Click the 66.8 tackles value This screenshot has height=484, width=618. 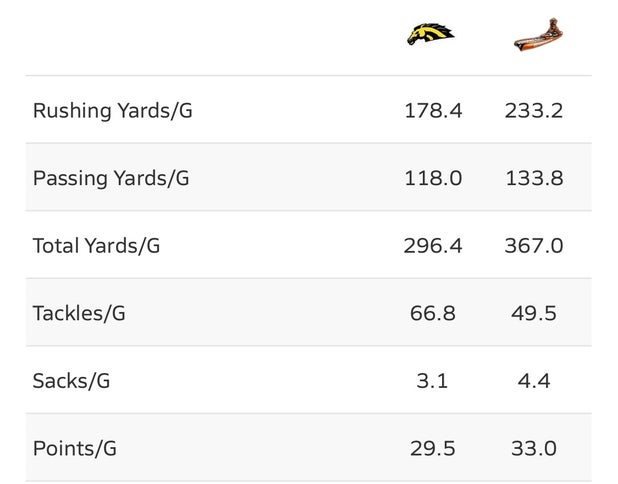tap(433, 313)
